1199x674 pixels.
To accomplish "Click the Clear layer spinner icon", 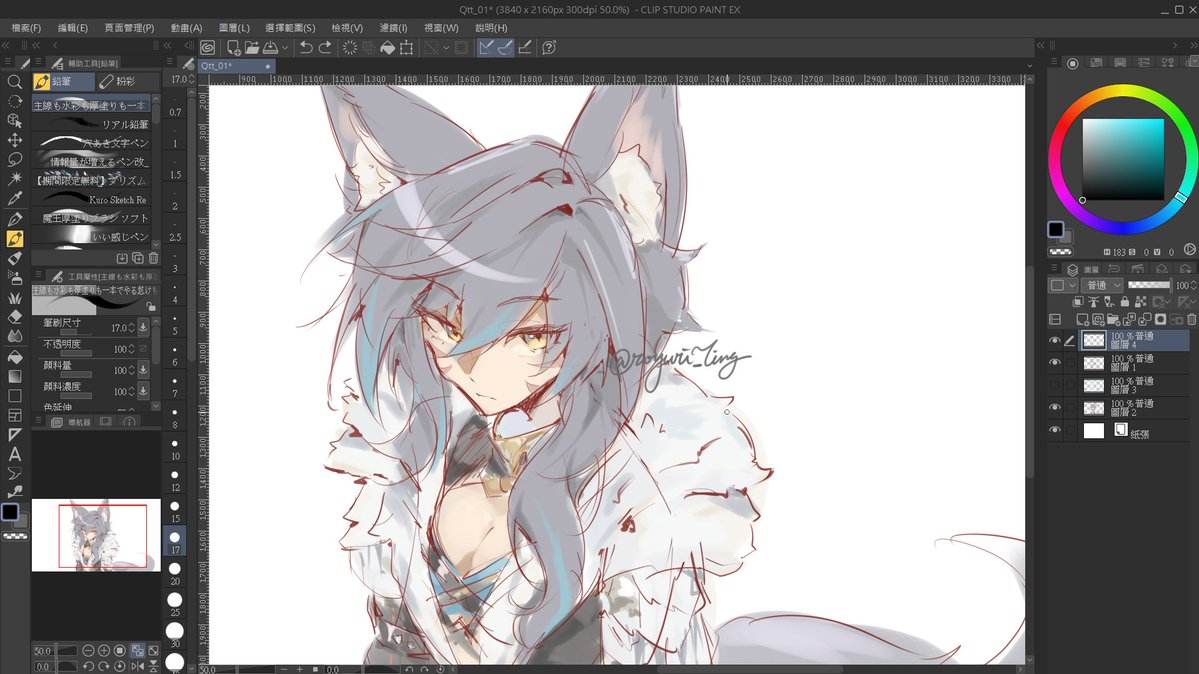I will coord(349,47).
